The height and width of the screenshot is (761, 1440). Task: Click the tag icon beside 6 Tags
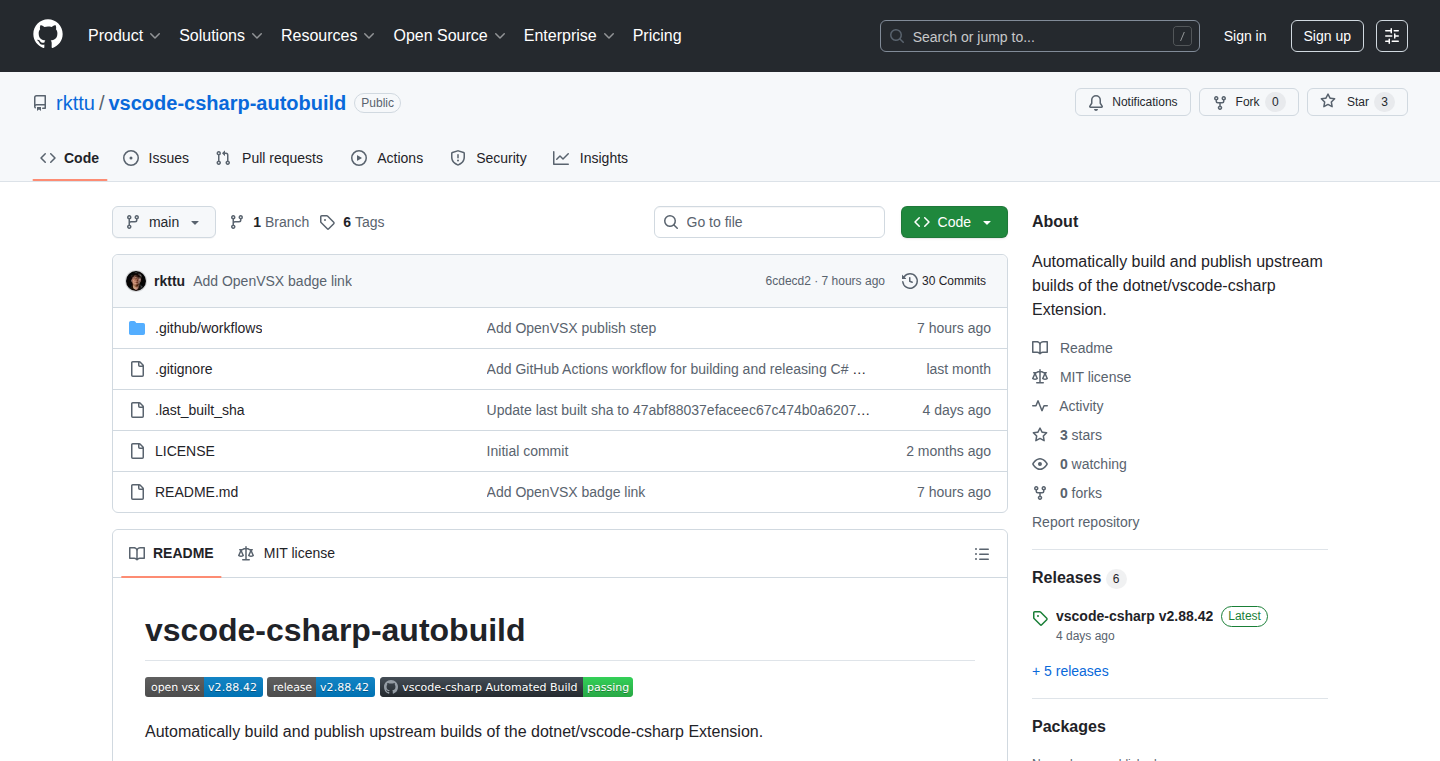tap(327, 222)
